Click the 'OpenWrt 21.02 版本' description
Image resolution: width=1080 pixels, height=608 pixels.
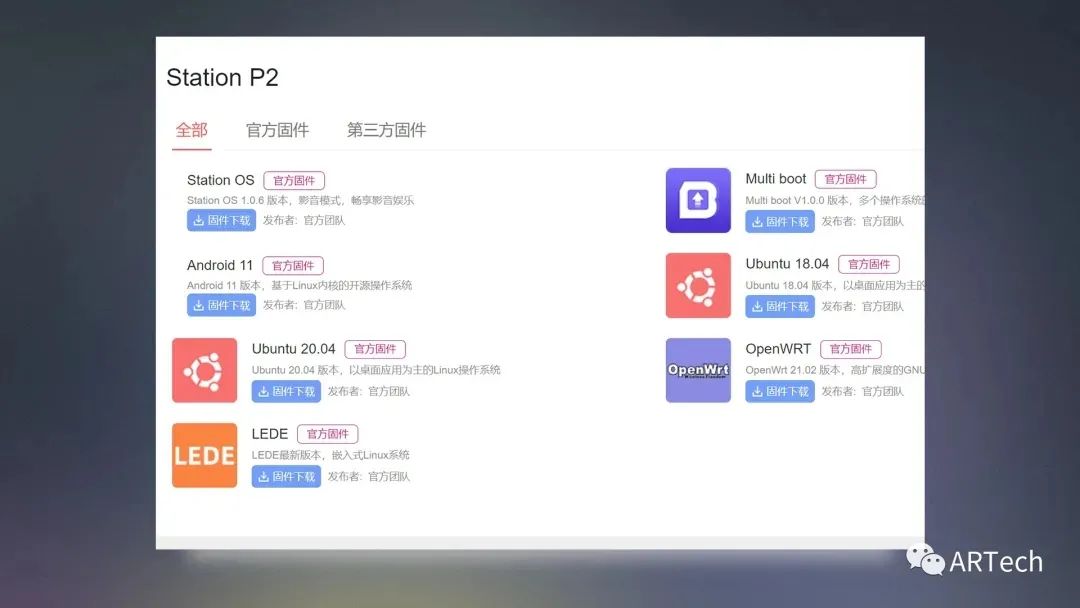click(x=835, y=370)
